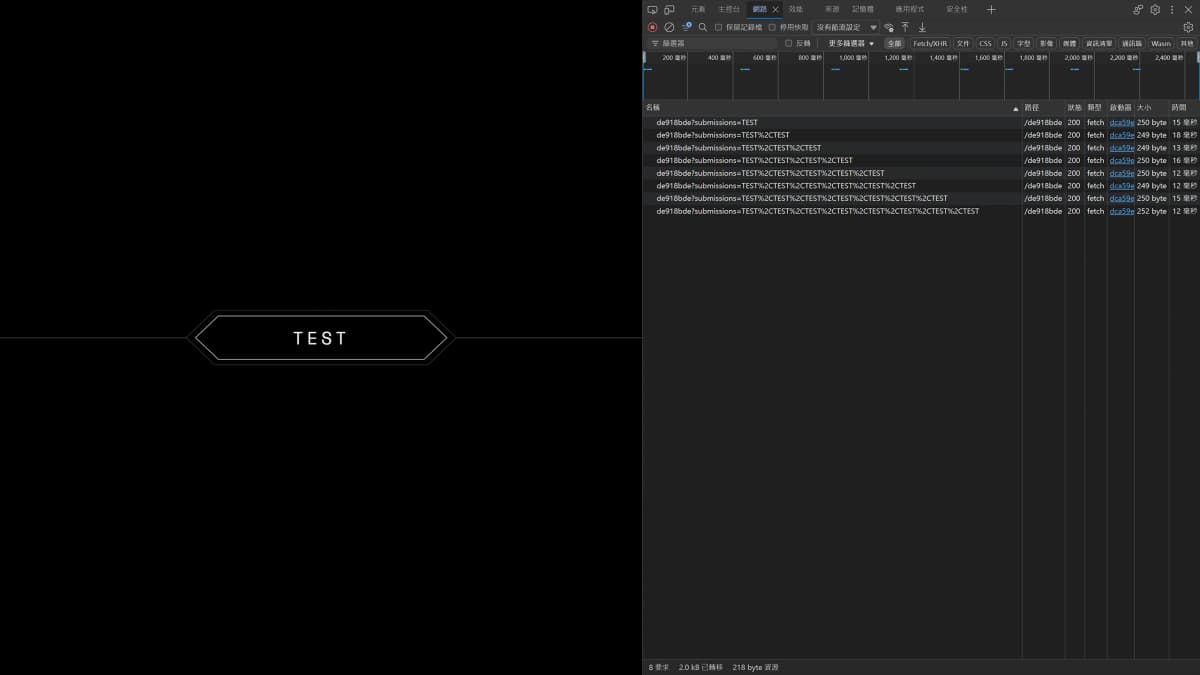Viewport: 1200px width, 675px height.
Task: Click the 篩選器 filter input field
Action: tap(712, 43)
